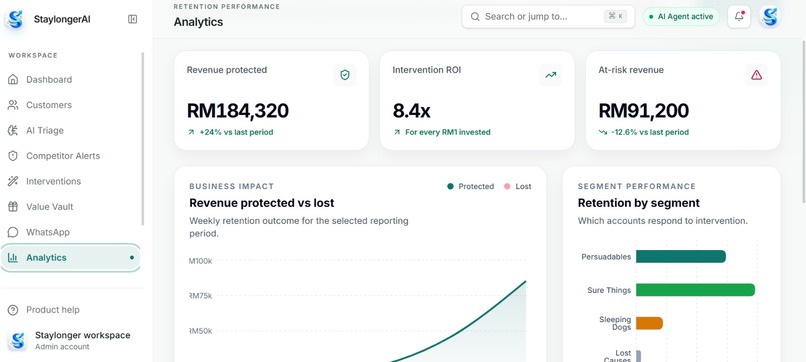Click the Sleeping Dogs orange bar
The image size is (806, 362).
pos(649,323)
